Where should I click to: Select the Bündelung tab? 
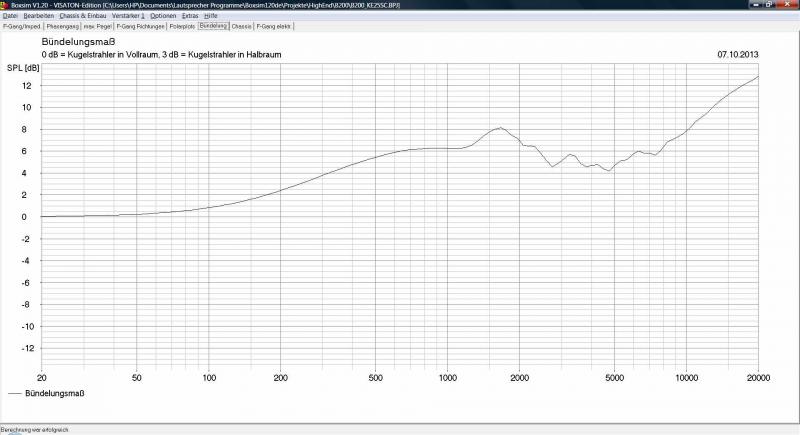click(x=213, y=25)
